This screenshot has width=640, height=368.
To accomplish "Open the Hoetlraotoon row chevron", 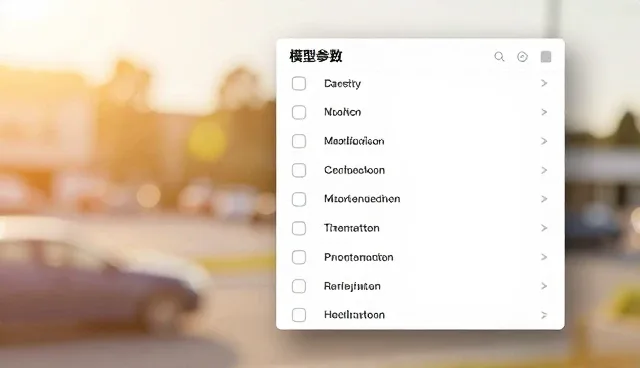I will pyautogui.click(x=544, y=315).
